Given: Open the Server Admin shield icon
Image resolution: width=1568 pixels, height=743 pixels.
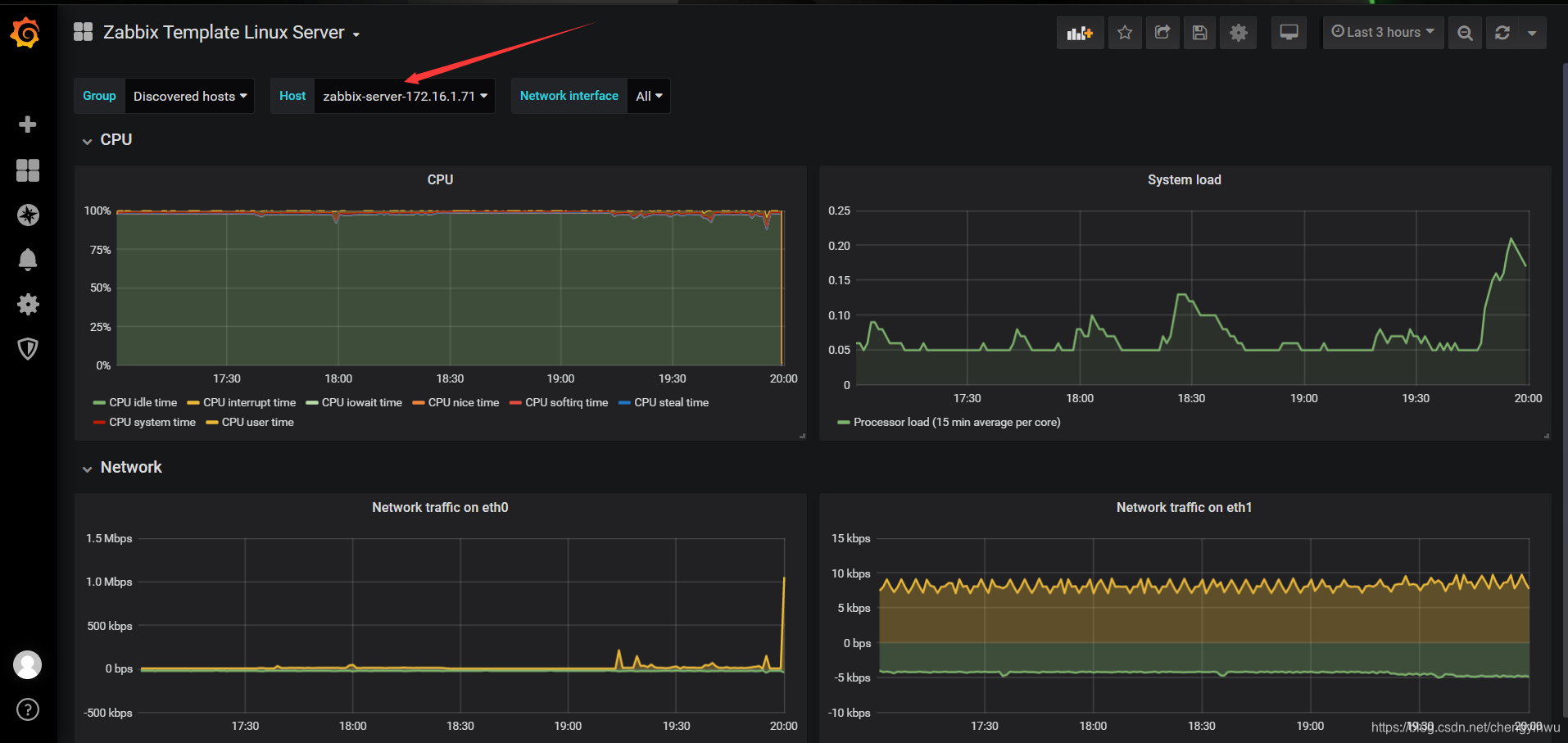Looking at the screenshot, I should 28,349.
